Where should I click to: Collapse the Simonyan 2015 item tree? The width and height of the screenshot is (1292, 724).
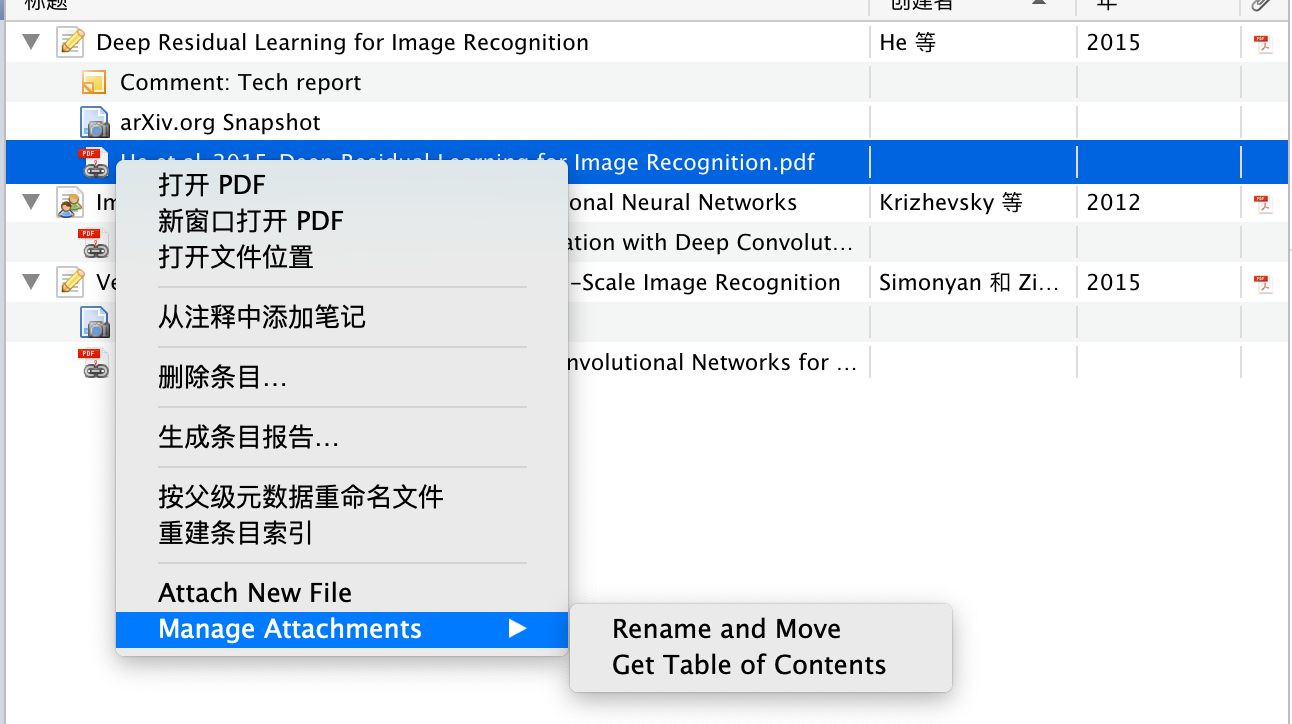pos(32,282)
